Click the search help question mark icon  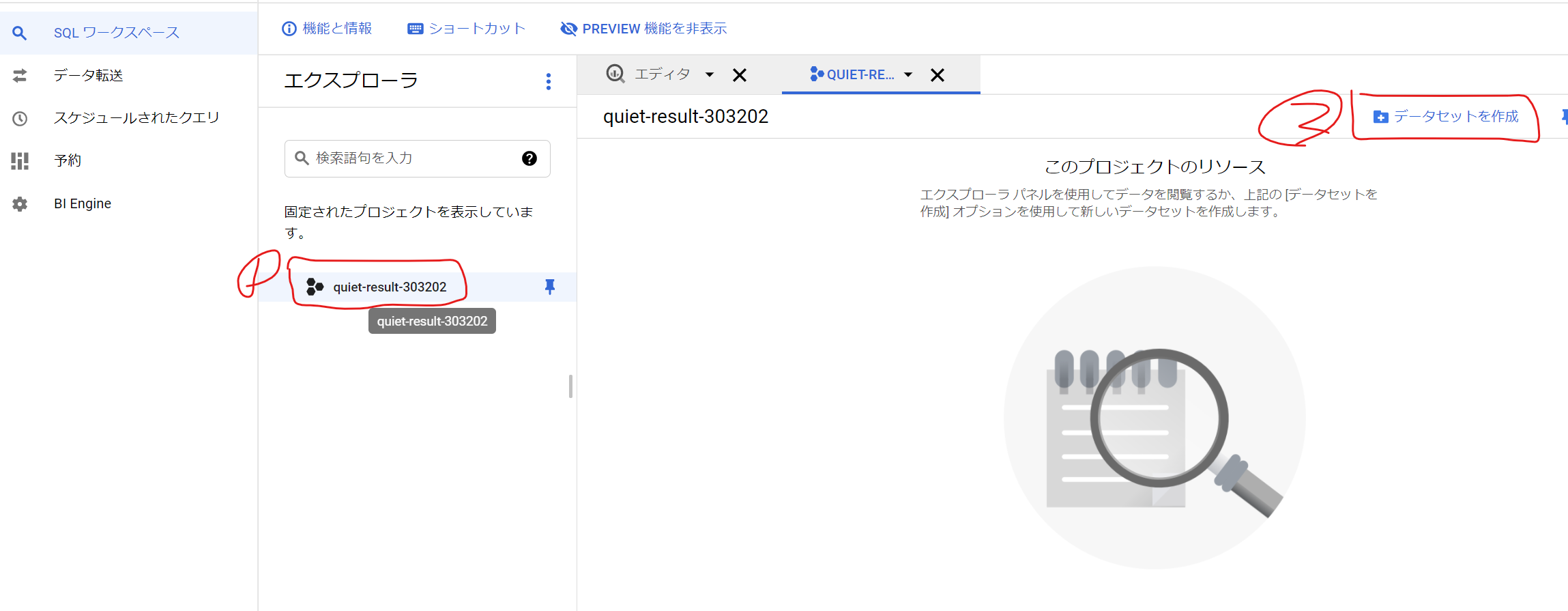pyautogui.click(x=529, y=158)
